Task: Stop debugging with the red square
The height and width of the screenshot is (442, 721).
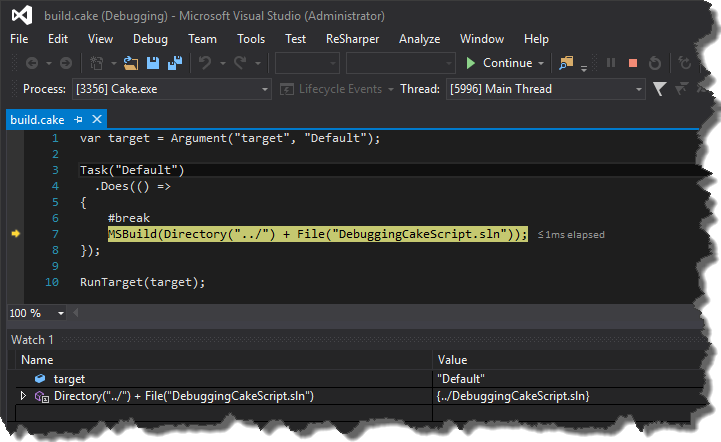Action: click(633, 63)
